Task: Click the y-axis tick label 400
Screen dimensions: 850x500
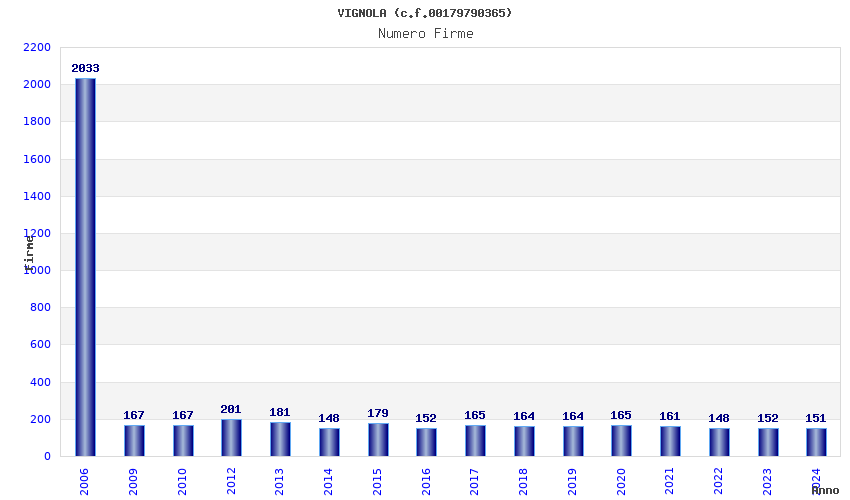Action: (40, 382)
